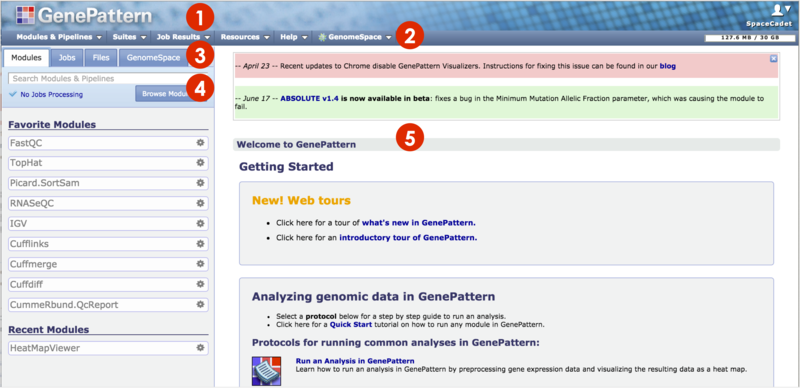800x388 pixels.
Task: Select the Cufflinks favorite module
Action: (x=108, y=244)
